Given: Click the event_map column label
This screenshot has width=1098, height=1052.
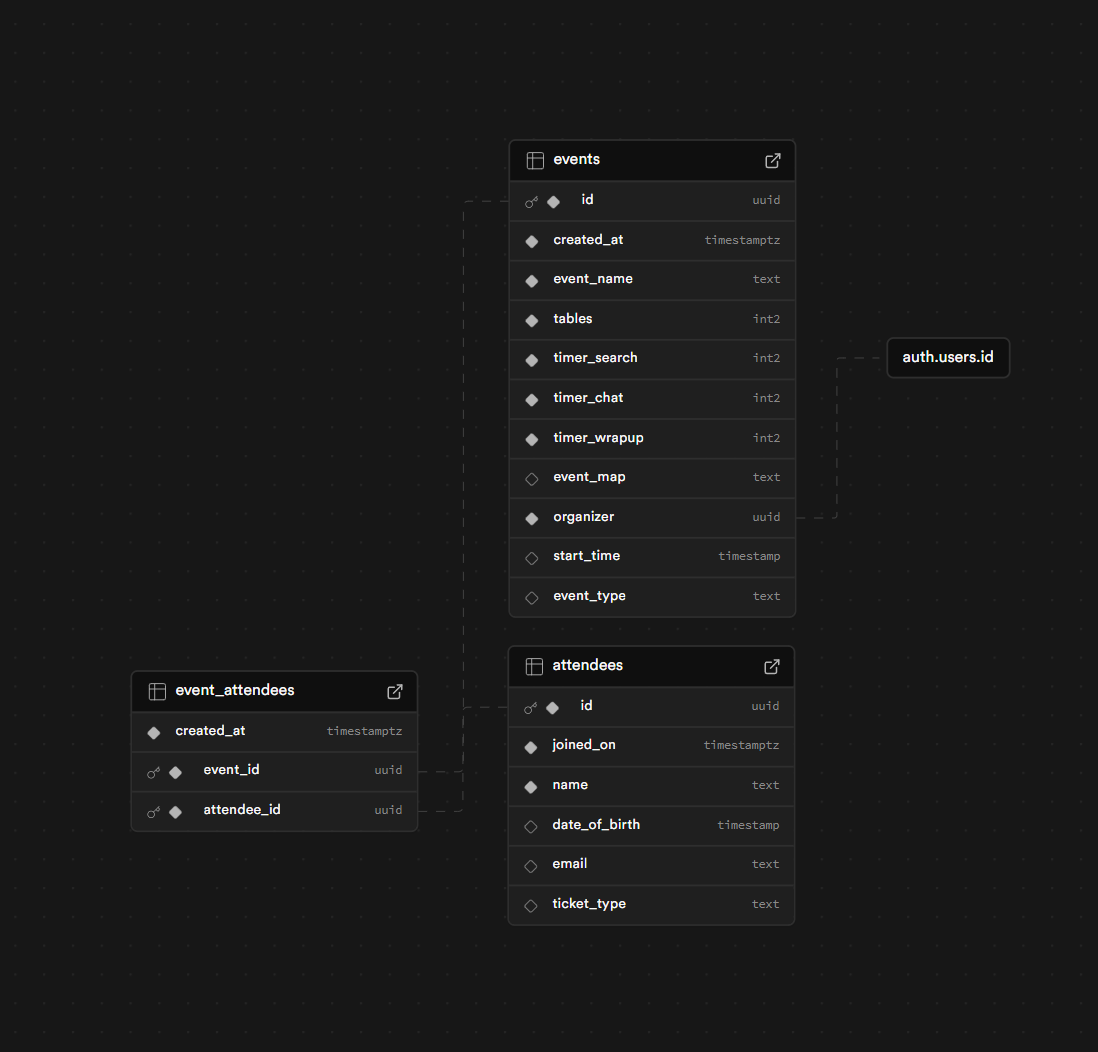Looking at the screenshot, I should 590,477.
